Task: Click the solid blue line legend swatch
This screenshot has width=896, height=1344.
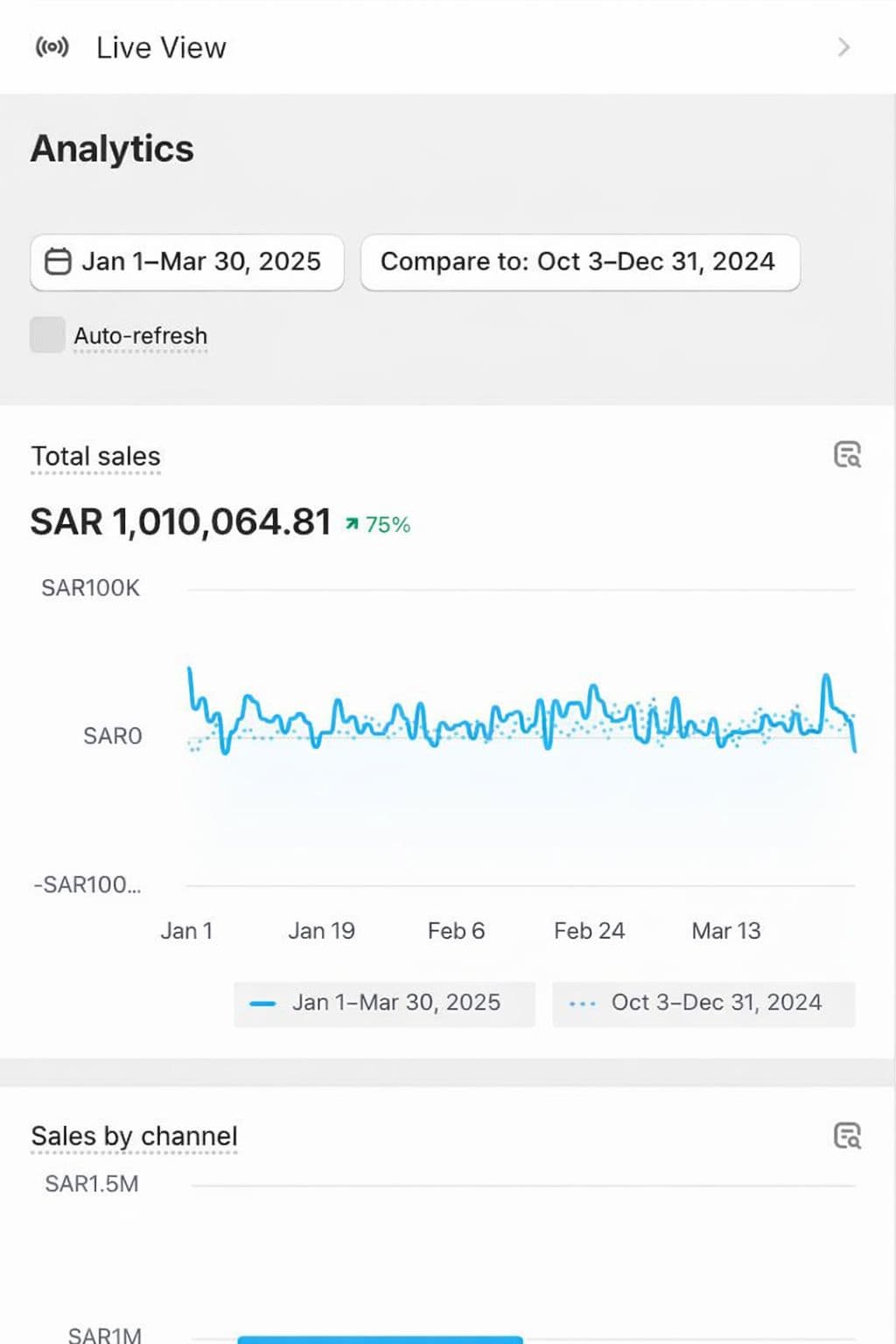Action: point(262,1004)
